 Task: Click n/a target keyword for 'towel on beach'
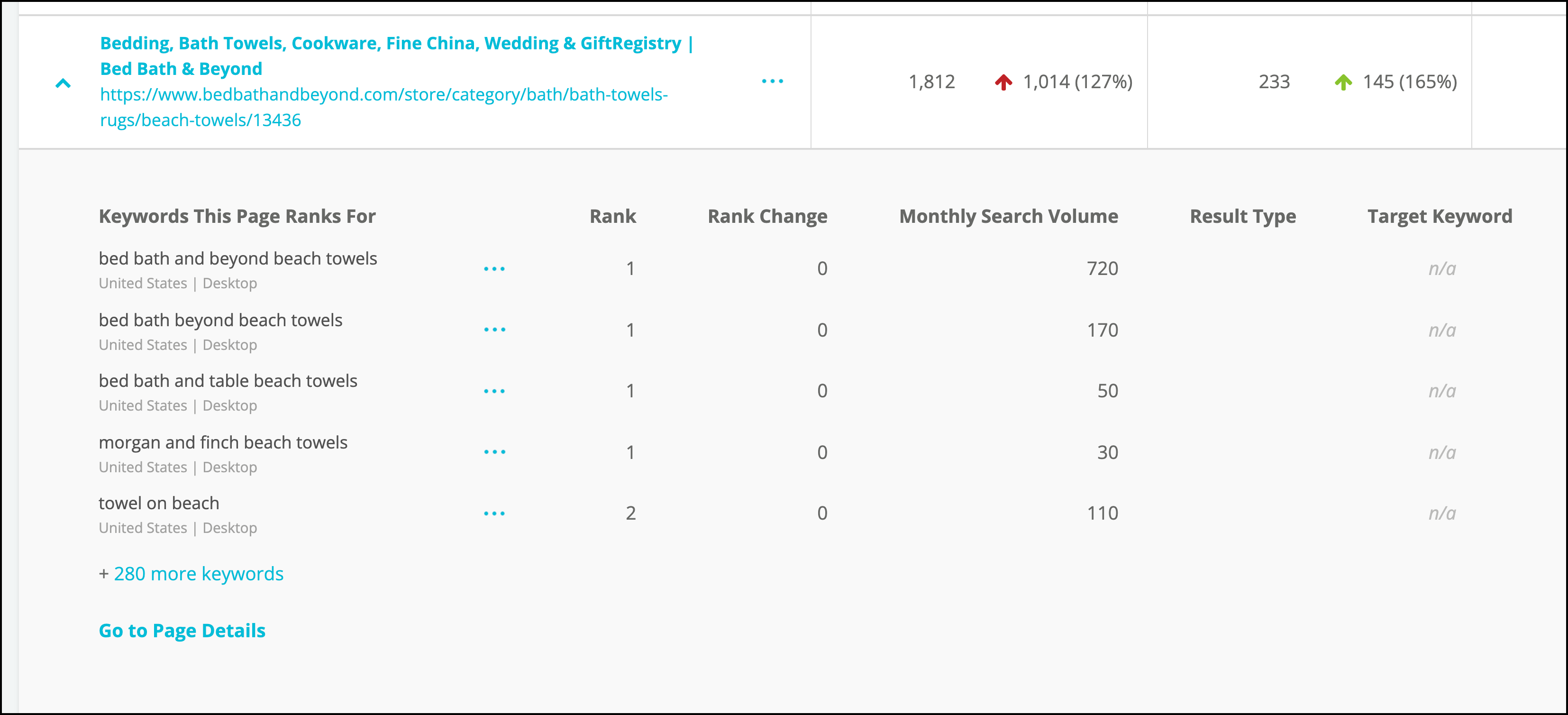[x=1442, y=513]
